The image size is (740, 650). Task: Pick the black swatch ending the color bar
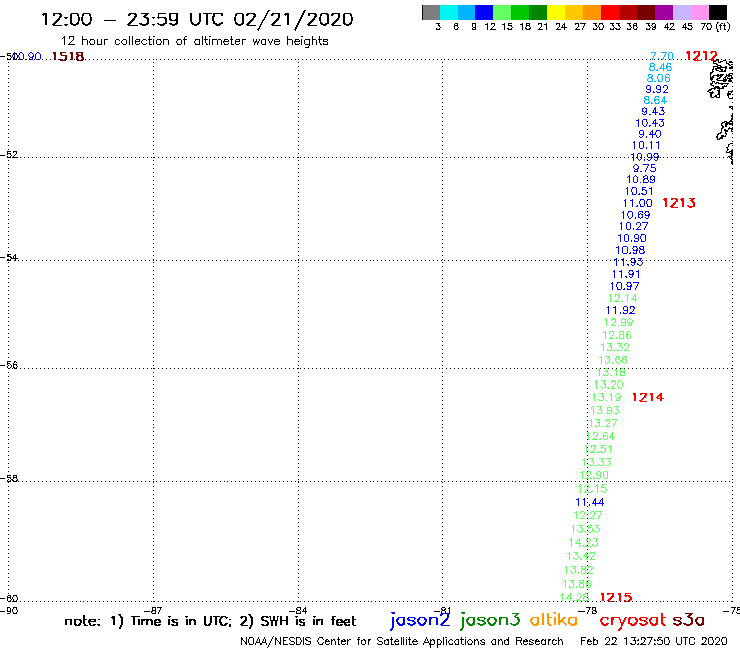717,12
